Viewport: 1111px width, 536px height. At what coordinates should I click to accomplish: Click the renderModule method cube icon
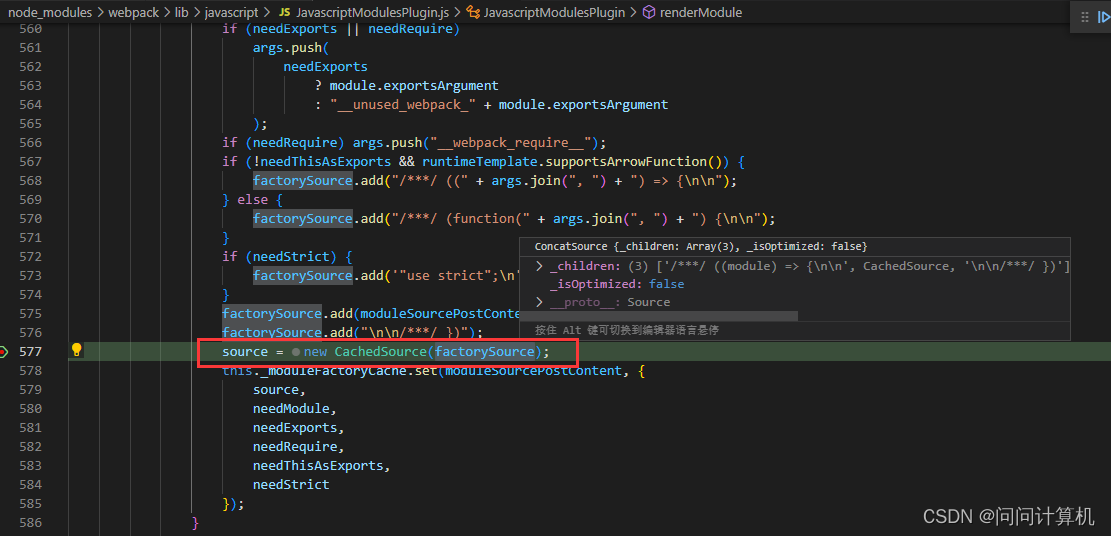coord(648,12)
